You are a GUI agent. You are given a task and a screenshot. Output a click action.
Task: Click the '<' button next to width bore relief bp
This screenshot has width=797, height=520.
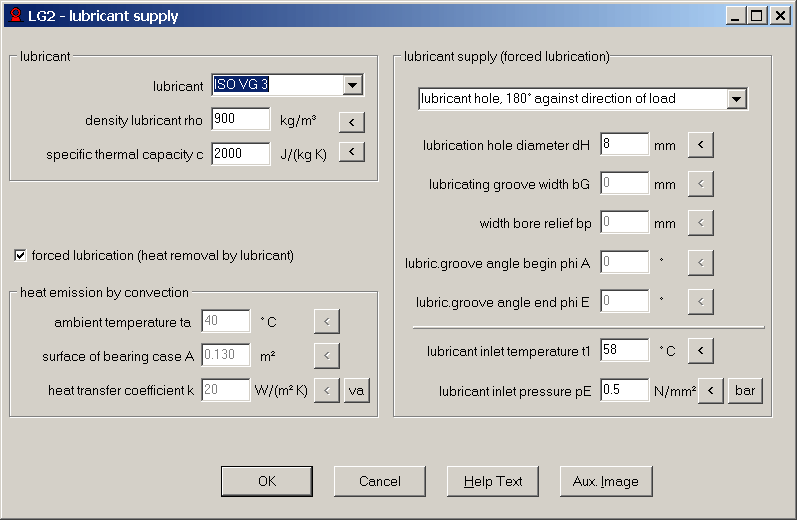700,223
